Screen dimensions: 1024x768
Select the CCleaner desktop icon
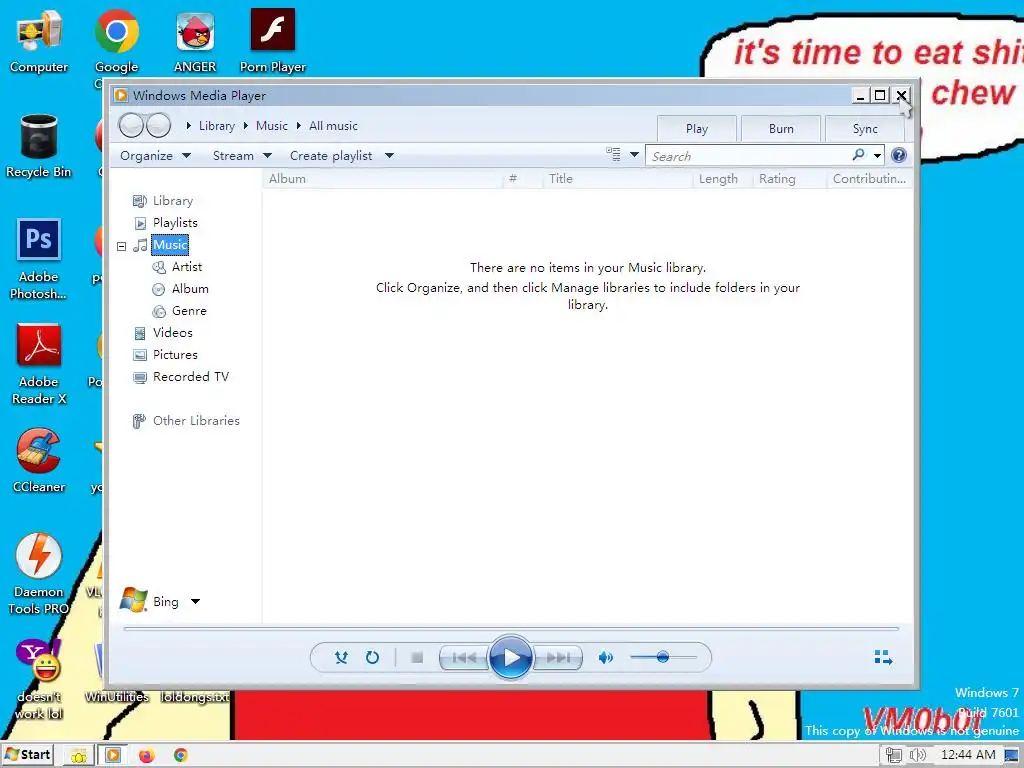pos(39,460)
